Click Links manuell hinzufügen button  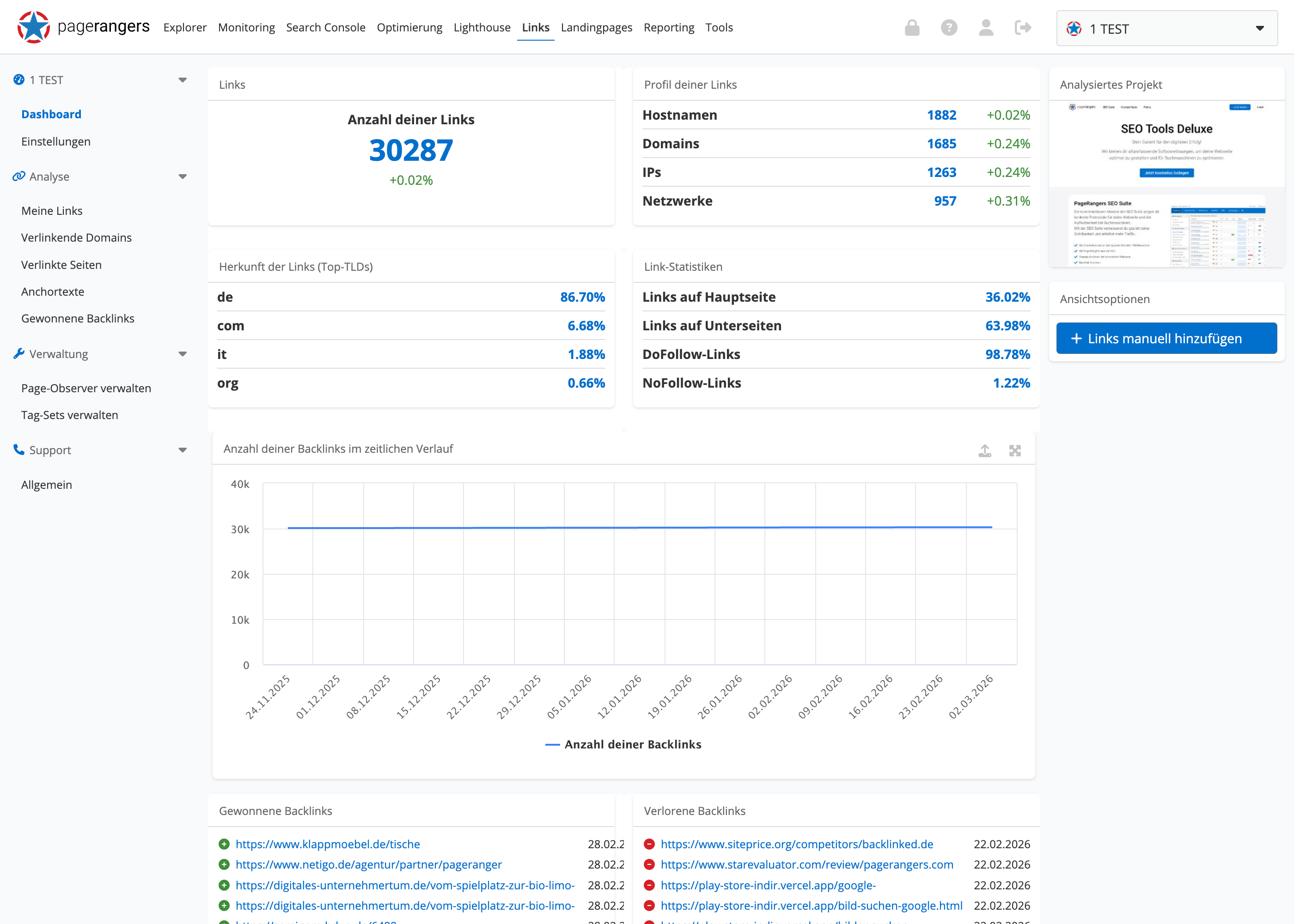click(1166, 339)
